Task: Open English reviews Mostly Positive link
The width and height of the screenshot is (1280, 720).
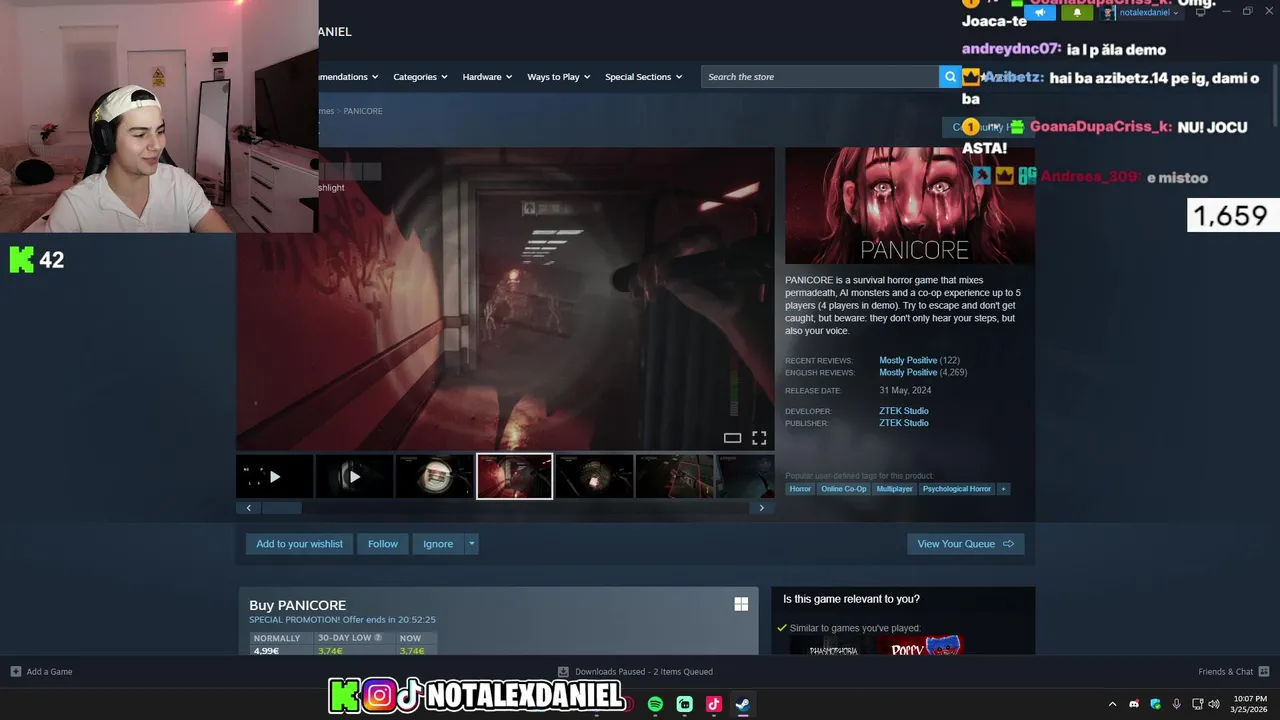Action: (x=908, y=372)
